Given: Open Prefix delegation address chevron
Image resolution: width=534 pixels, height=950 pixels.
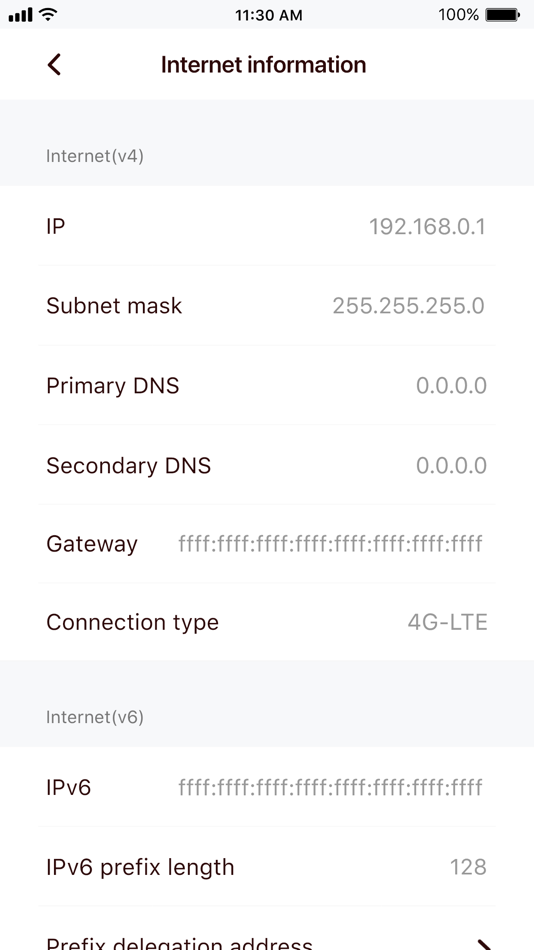Looking at the screenshot, I should (x=483, y=944).
